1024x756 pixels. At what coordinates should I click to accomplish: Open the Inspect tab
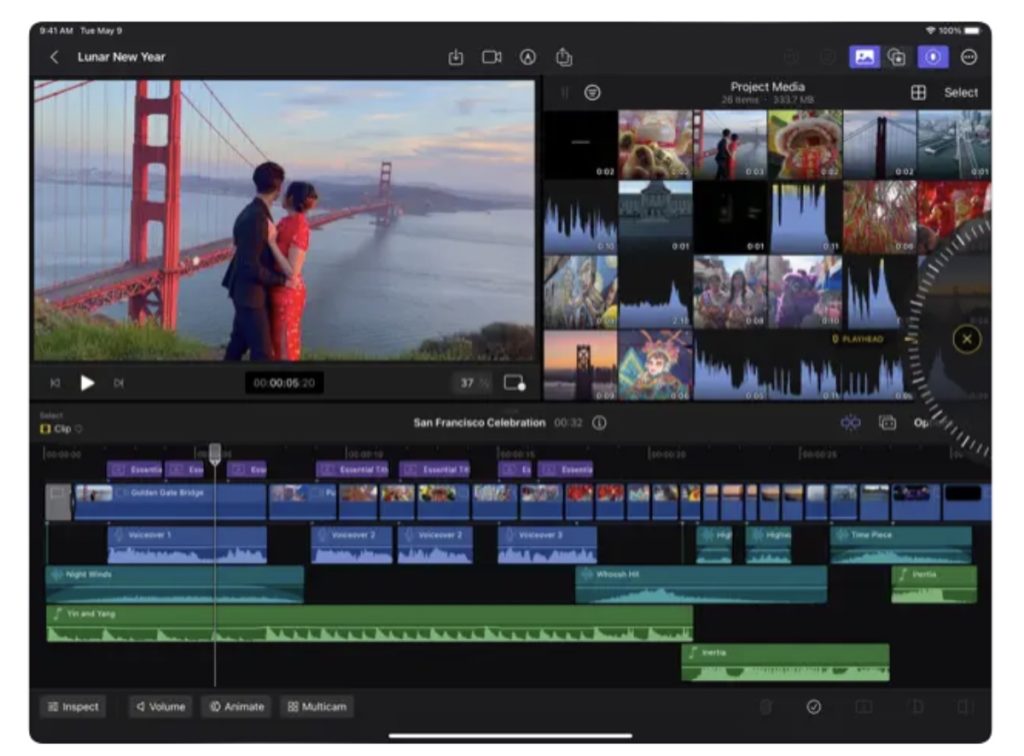click(x=73, y=707)
